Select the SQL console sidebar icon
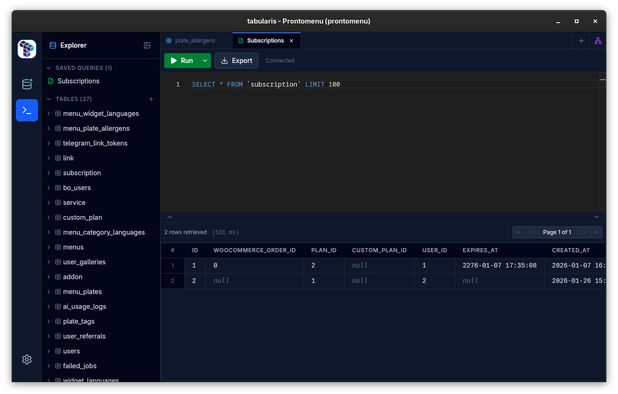 click(x=27, y=110)
